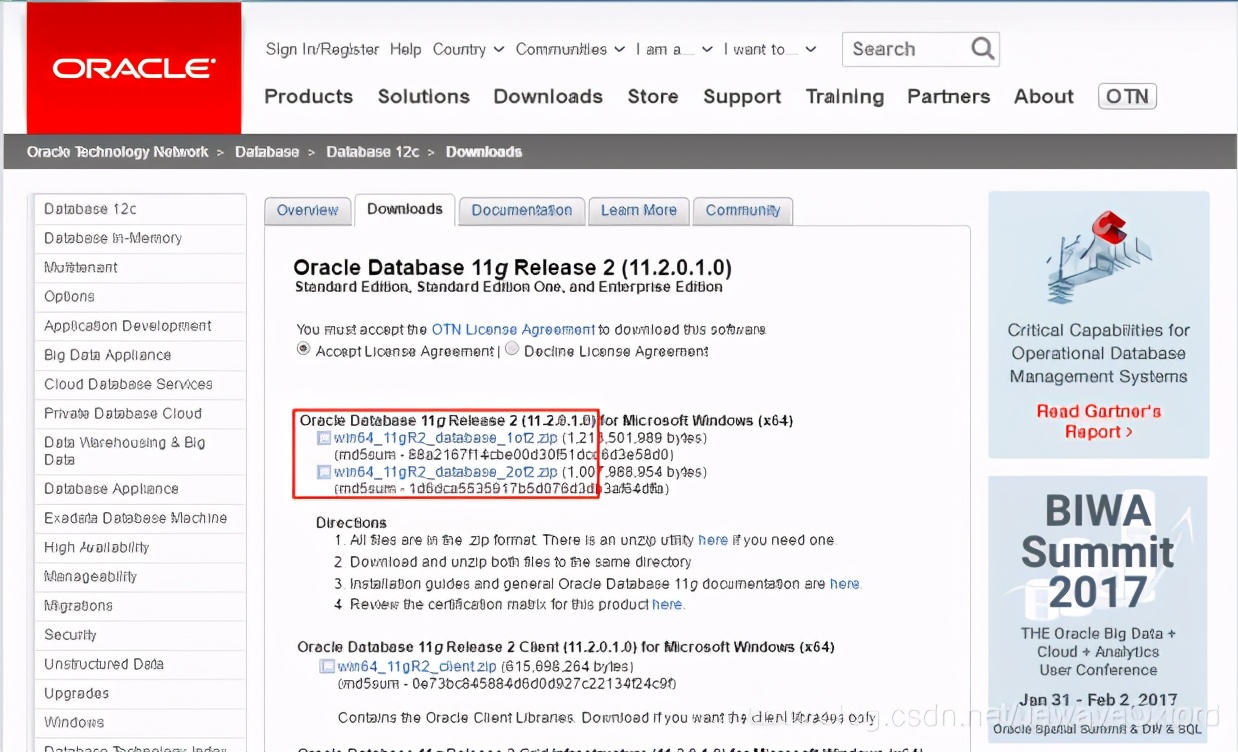Open Support in main navigation

coord(742,96)
